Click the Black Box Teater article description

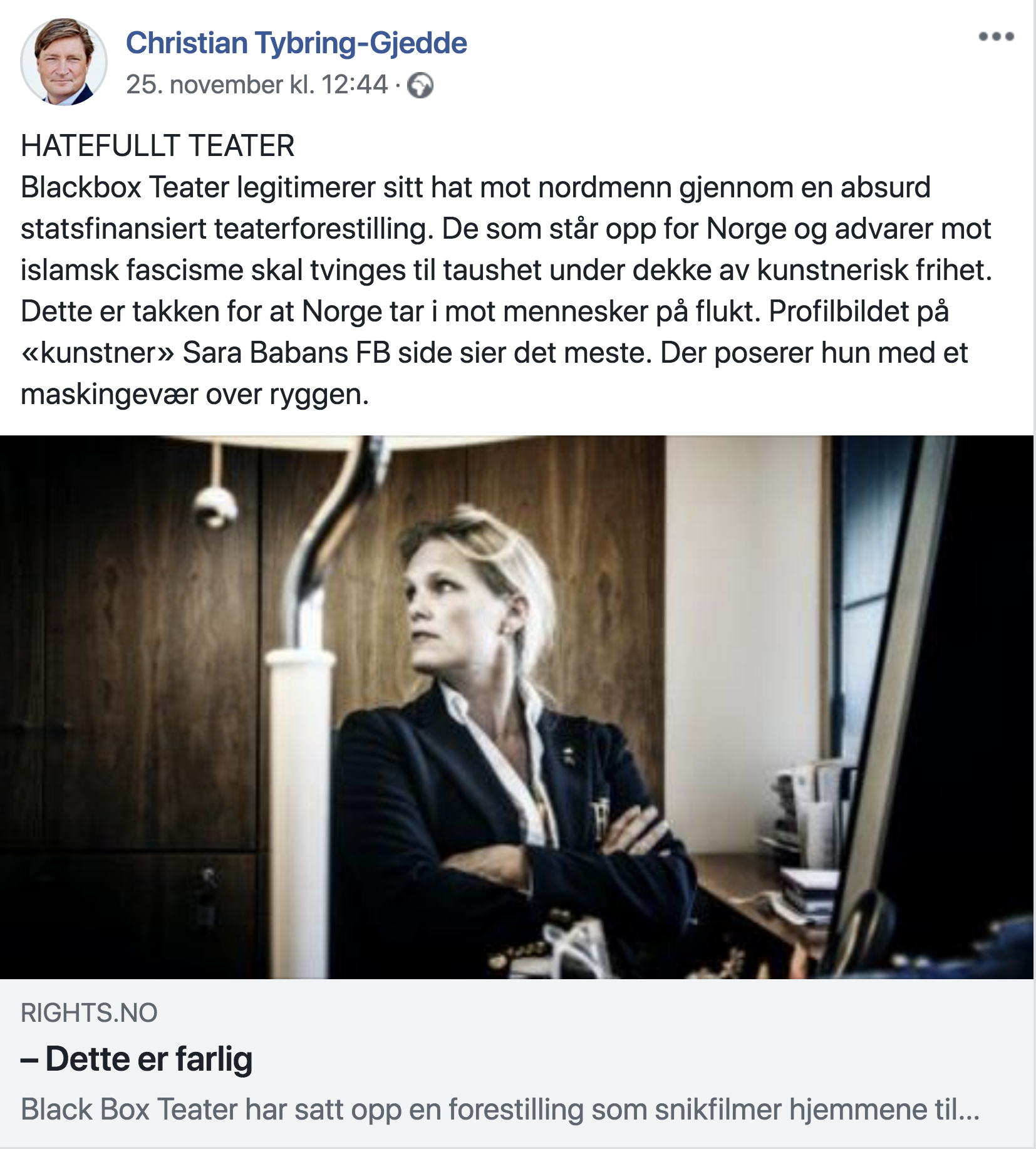[500, 1109]
